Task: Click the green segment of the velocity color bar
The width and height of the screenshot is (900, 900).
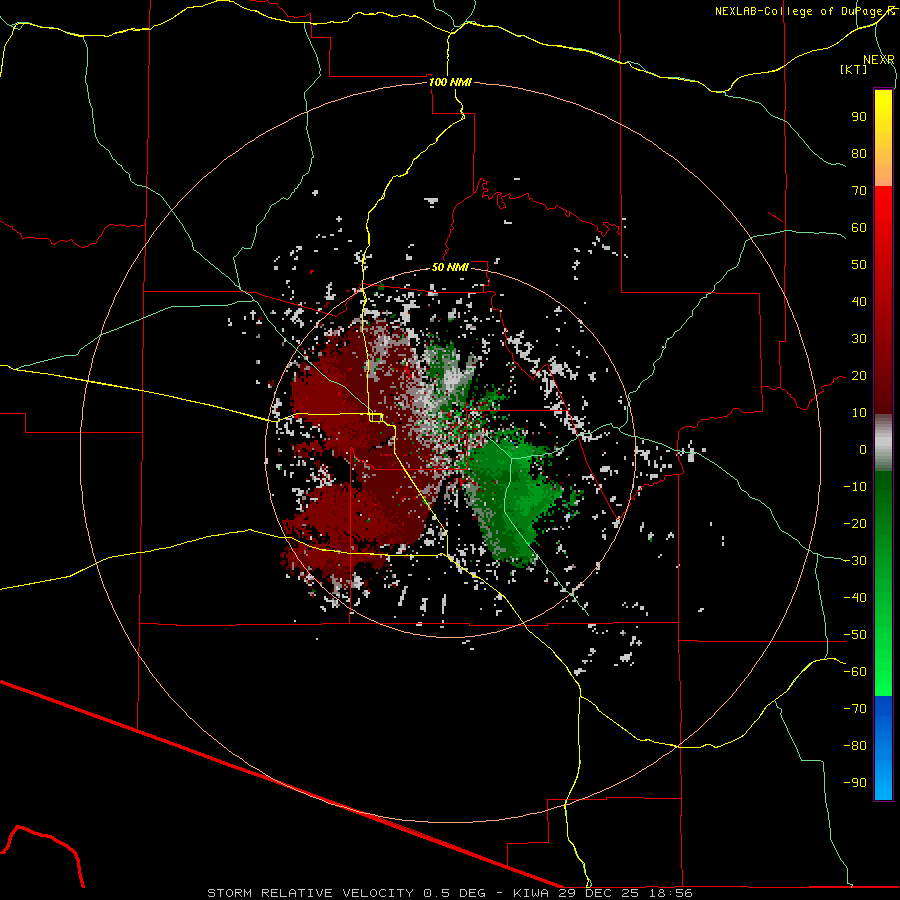Action: pos(883,584)
